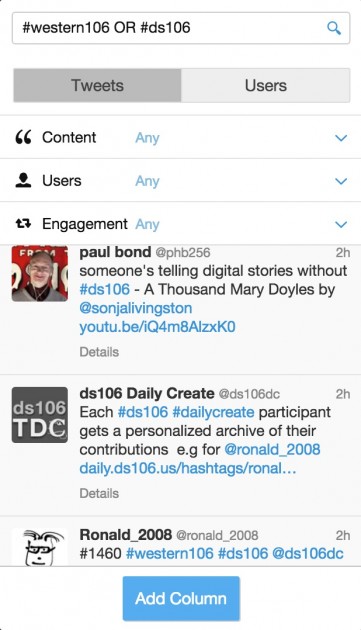Image resolution: width=361 pixels, height=630 pixels.
Task: Open paul bond's profile avatar
Action: (x=40, y=274)
